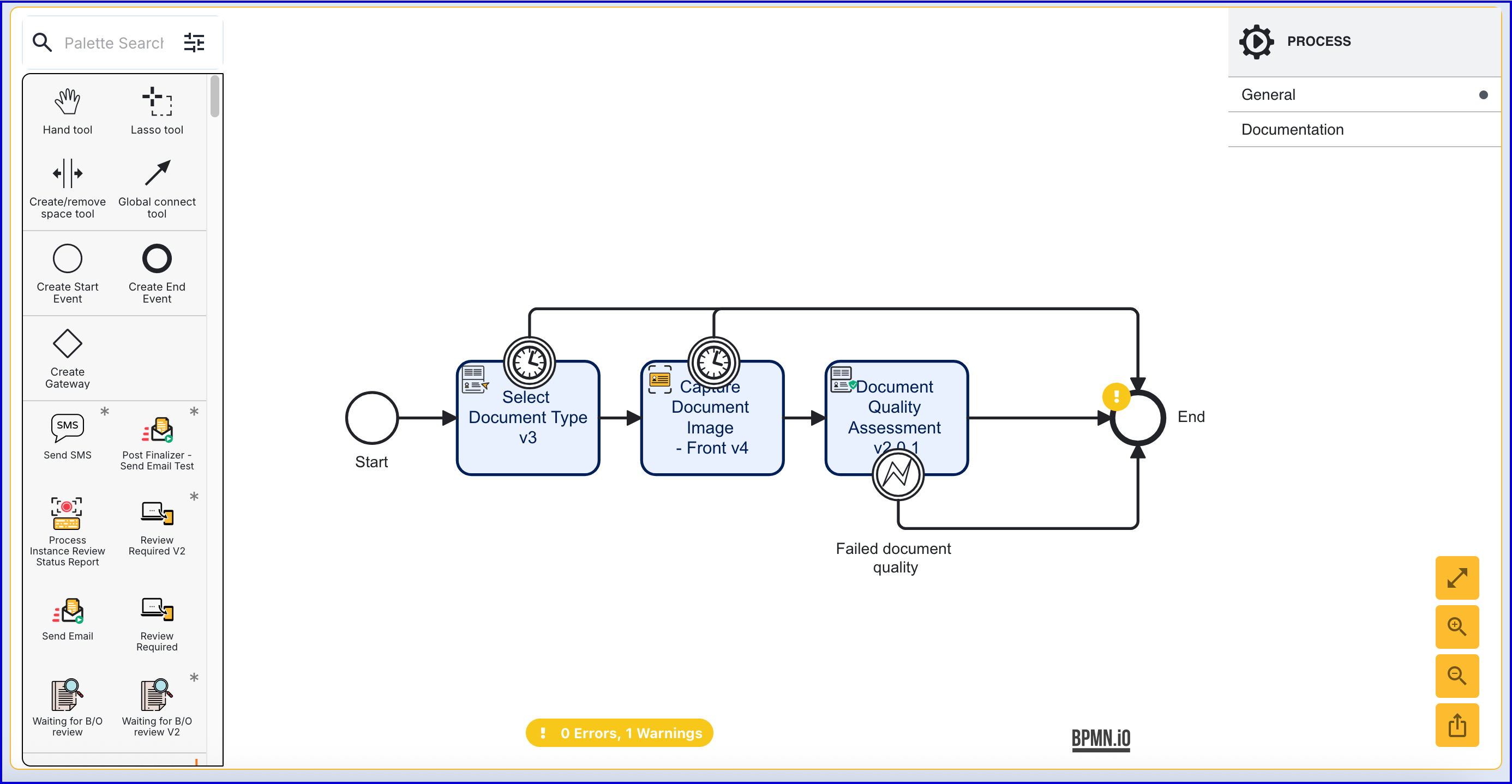Click the BPMN.iO logo link

1101,738
